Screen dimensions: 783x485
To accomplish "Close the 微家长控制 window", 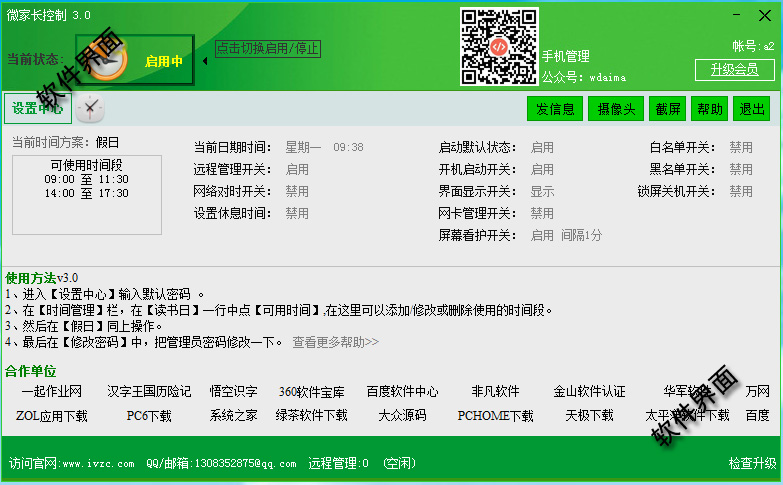I will point(765,15).
